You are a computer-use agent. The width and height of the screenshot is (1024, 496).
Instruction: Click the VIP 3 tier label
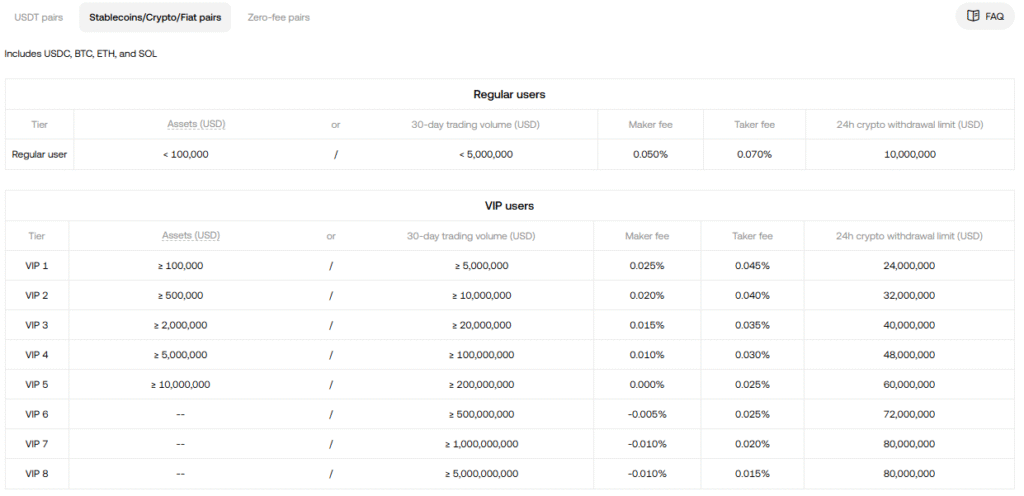pos(37,325)
